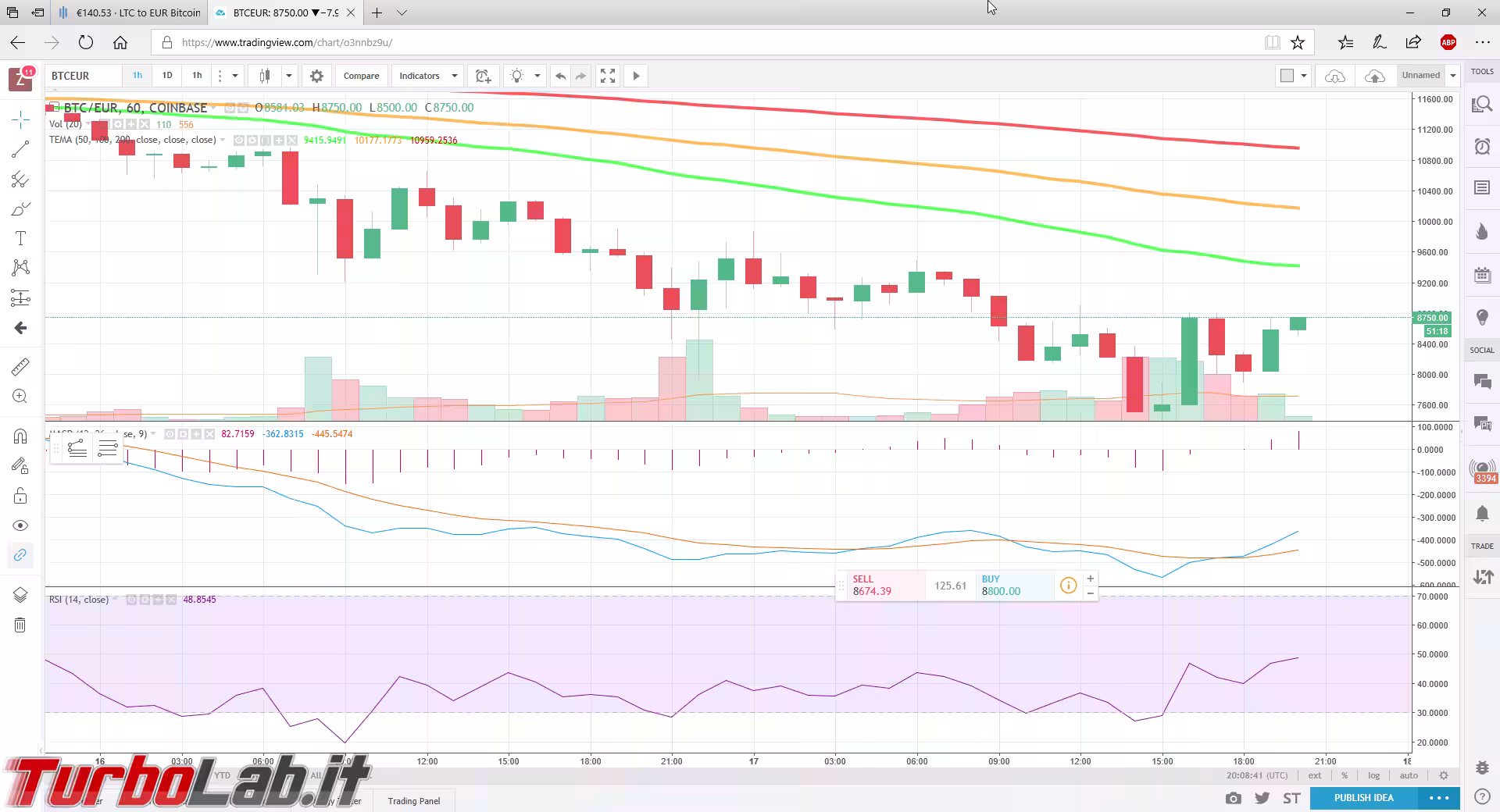Open the public chat panel
This screenshot has height=812, width=1500.
point(1482,381)
